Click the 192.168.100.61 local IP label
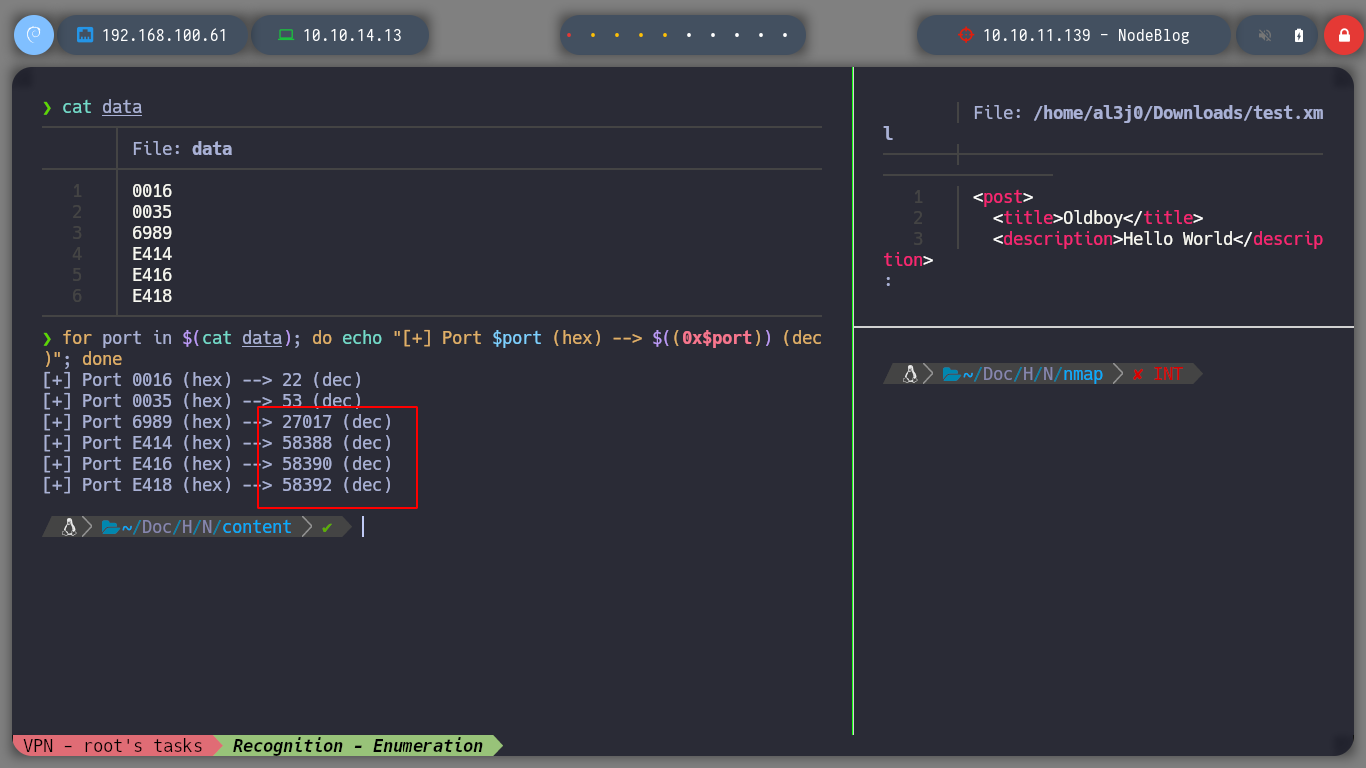 [164, 35]
